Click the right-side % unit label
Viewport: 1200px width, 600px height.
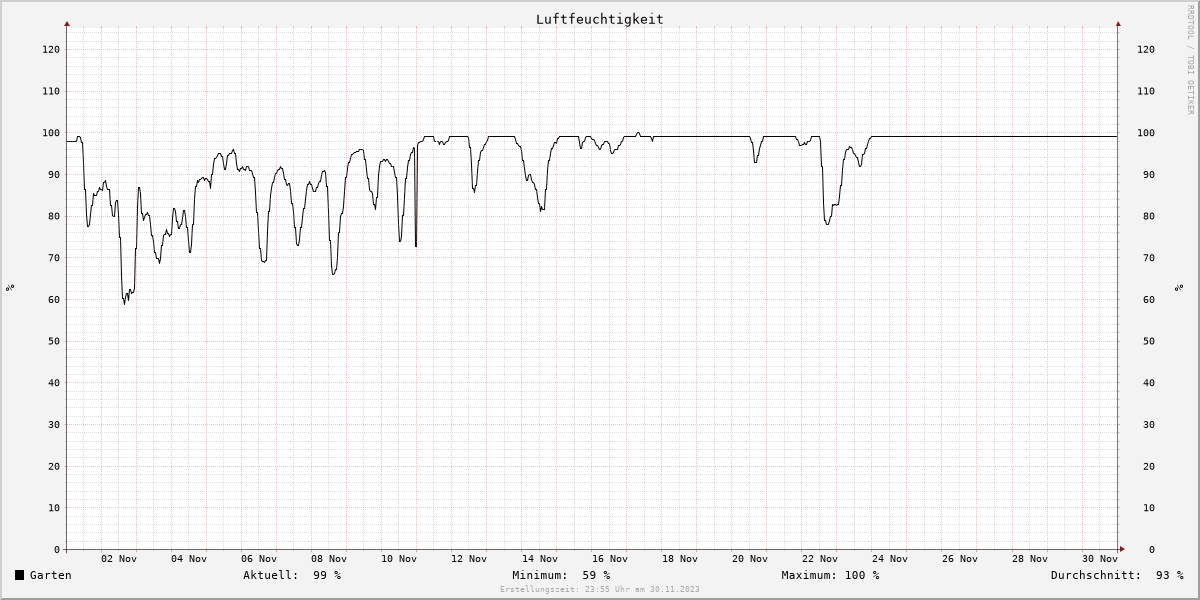[1180, 288]
